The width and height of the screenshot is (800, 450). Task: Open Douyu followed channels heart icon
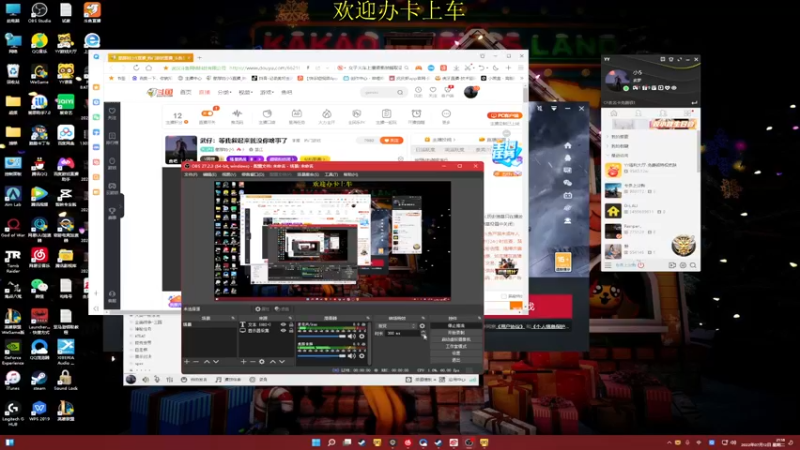pos(433,90)
